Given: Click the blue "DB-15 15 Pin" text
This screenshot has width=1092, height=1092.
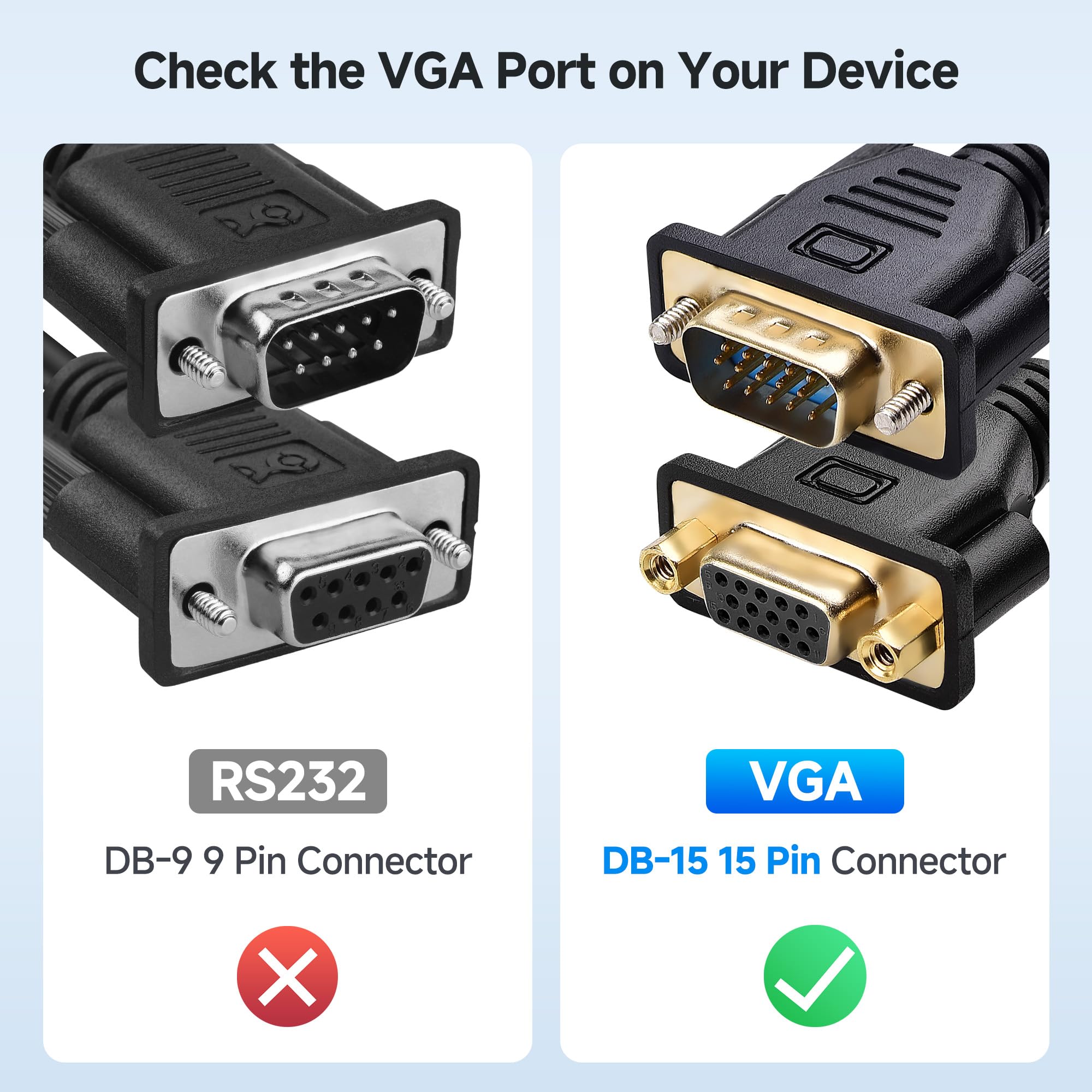Looking at the screenshot, I should coord(711,861).
